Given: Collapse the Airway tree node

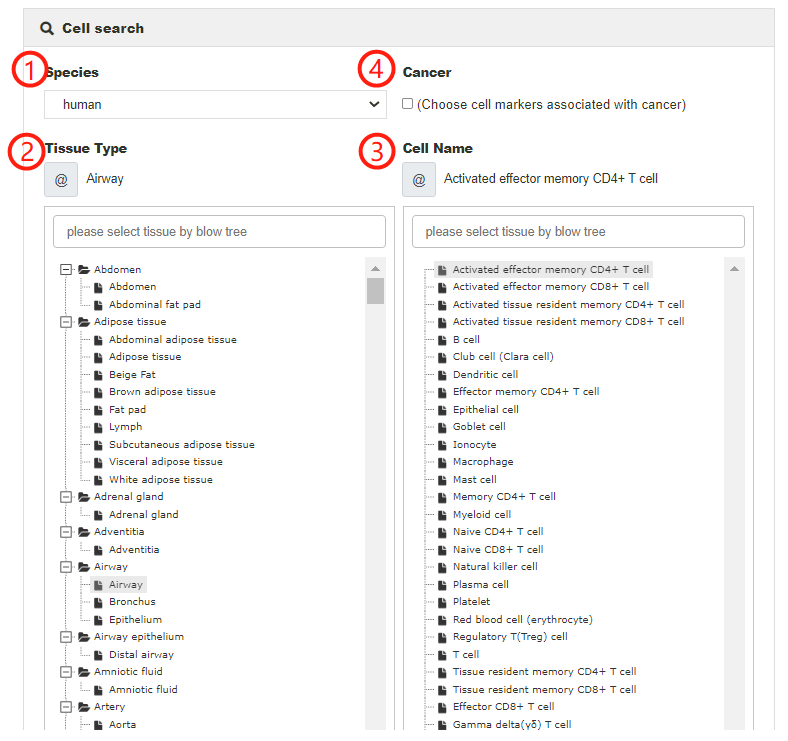Looking at the screenshot, I should [67, 567].
